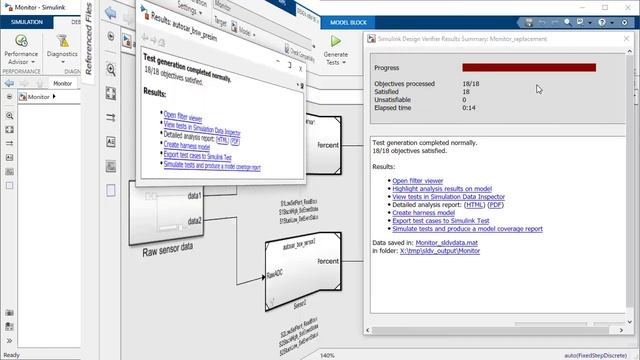Click Fit to View in Monitor window palette
This screenshot has width=640, height=360.
9,130
